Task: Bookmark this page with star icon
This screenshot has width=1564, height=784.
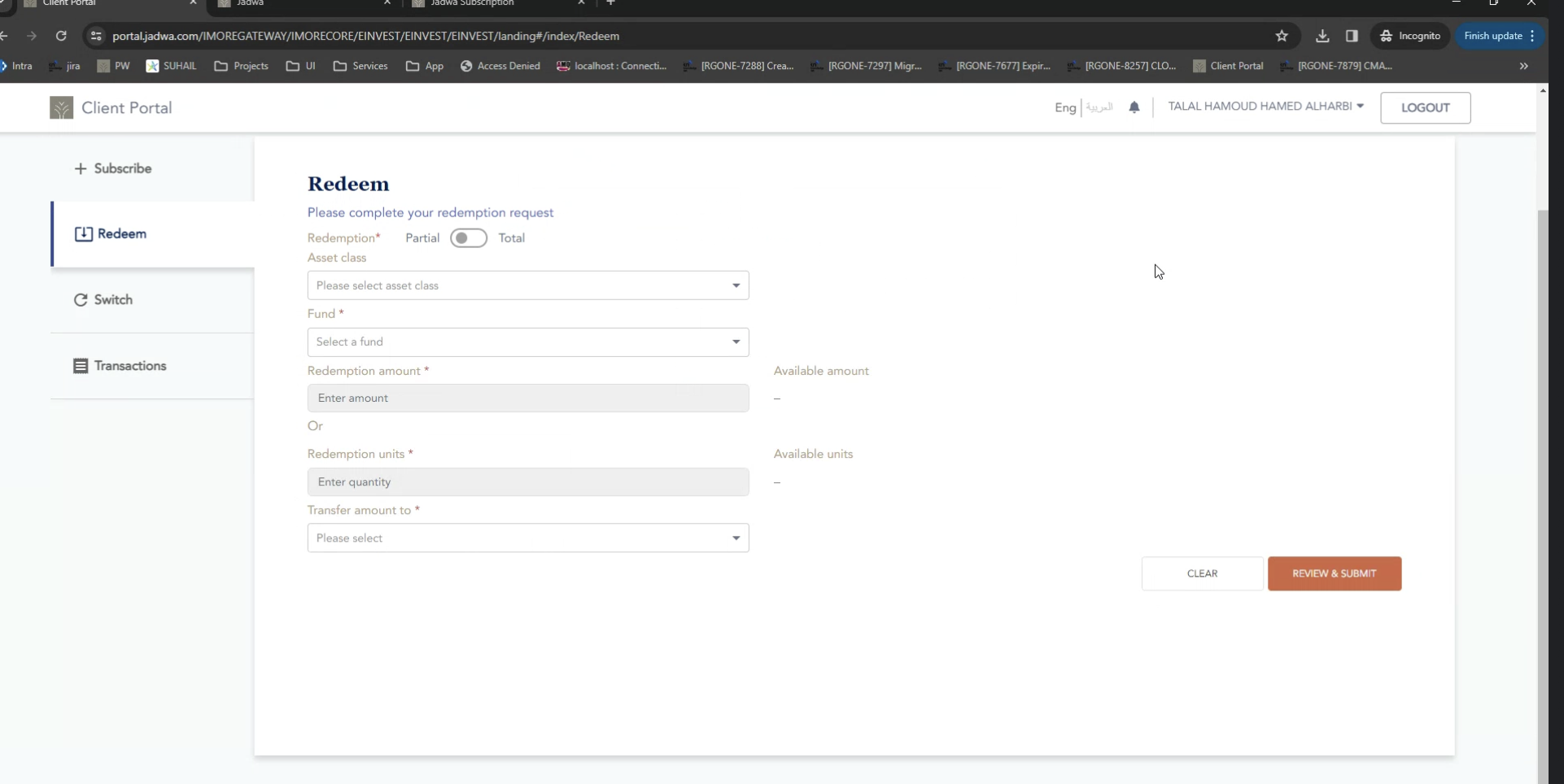Action: point(1282,36)
